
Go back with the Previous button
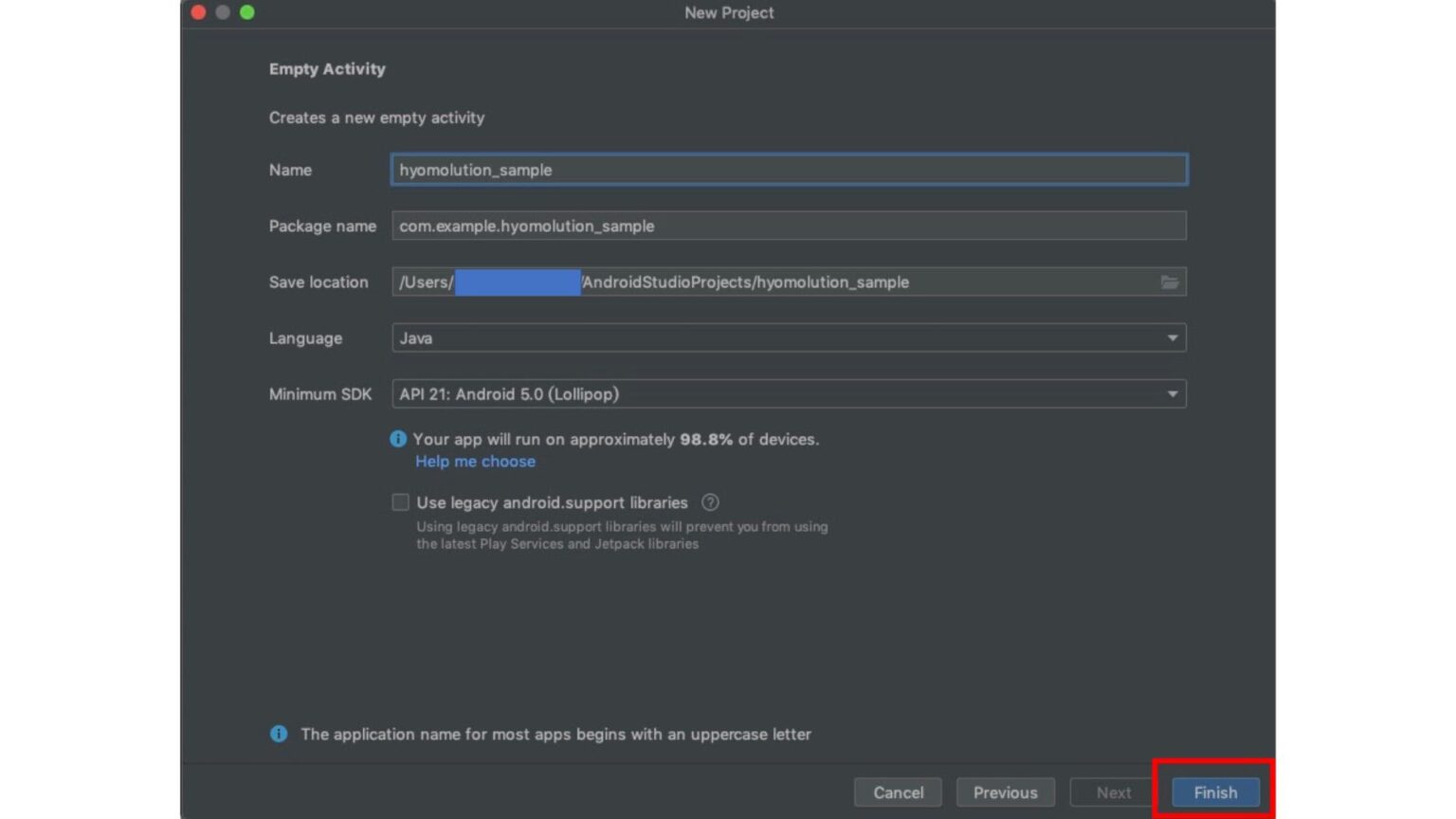[x=1005, y=792]
